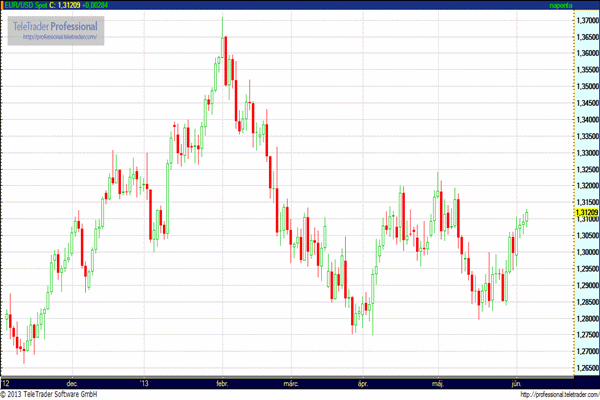Select the 'márc.' label on the time axis
600x400 pixels.
click(x=291, y=383)
